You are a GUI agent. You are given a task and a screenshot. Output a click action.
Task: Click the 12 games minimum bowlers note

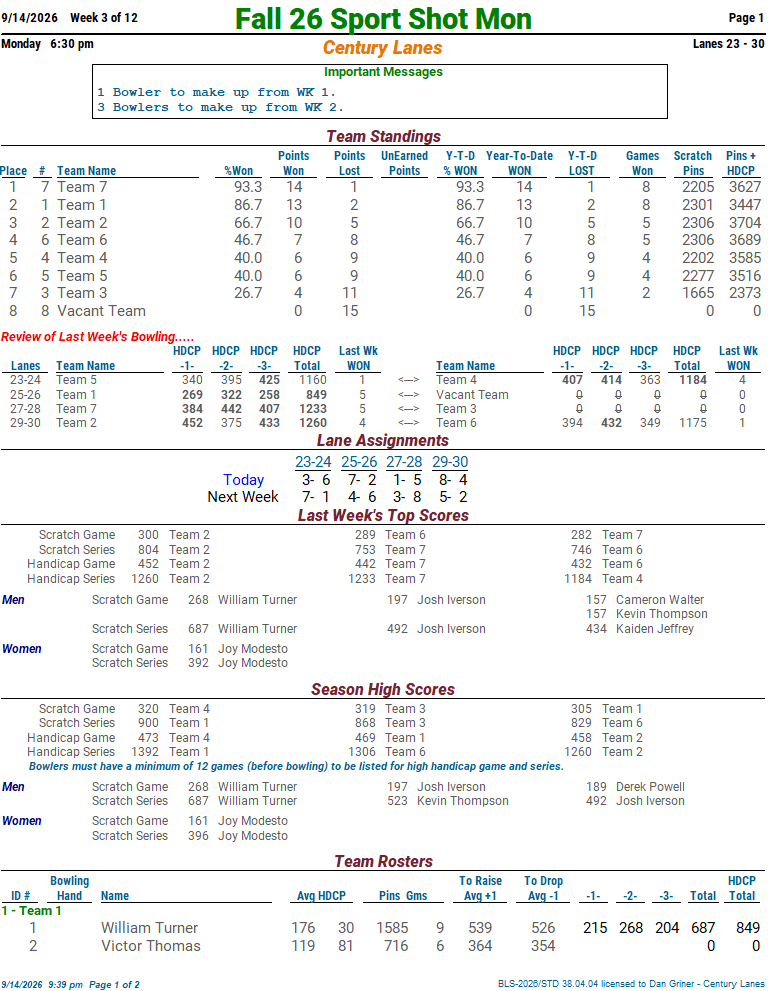coord(296,766)
